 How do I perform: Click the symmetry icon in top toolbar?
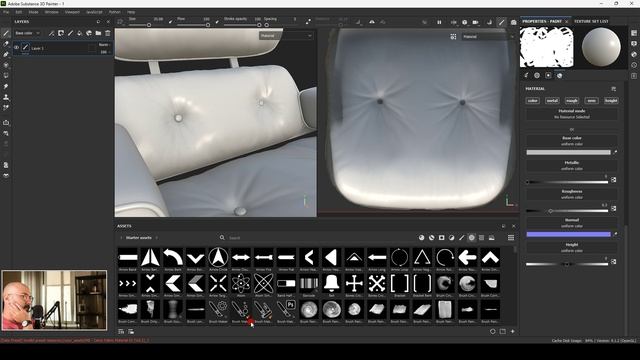(372, 22)
